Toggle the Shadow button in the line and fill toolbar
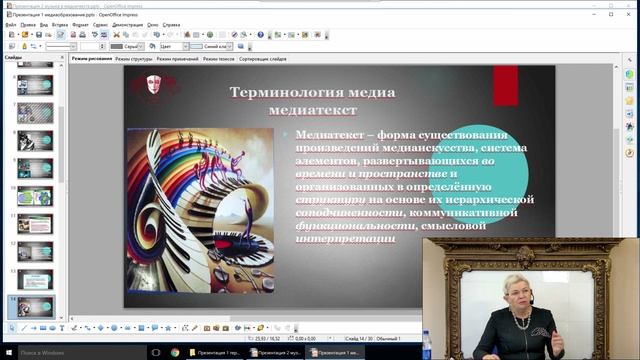The height and width of the screenshot is (360, 640). [x=241, y=46]
